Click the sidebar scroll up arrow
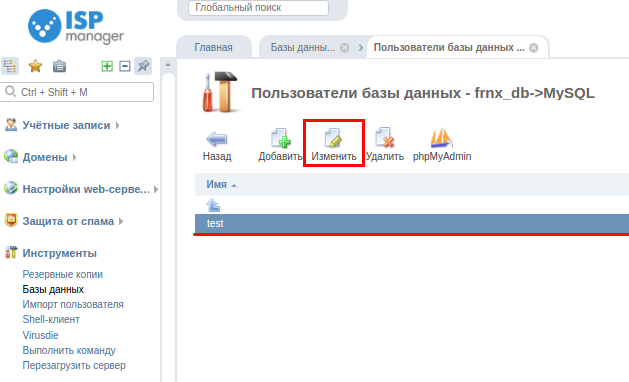This screenshot has width=629, height=382. (x=168, y=65)
